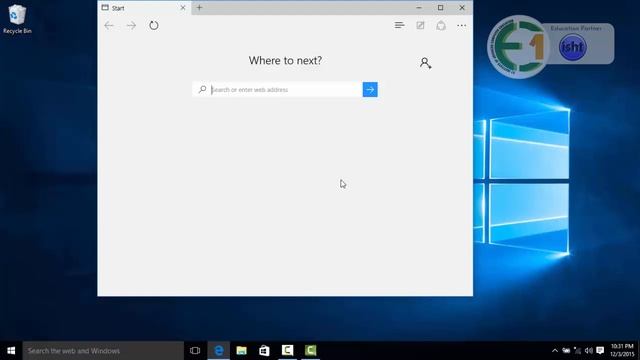Refresh the page in Edge
This screenshot has height=360, width=640.
click(x=153, y=25)
